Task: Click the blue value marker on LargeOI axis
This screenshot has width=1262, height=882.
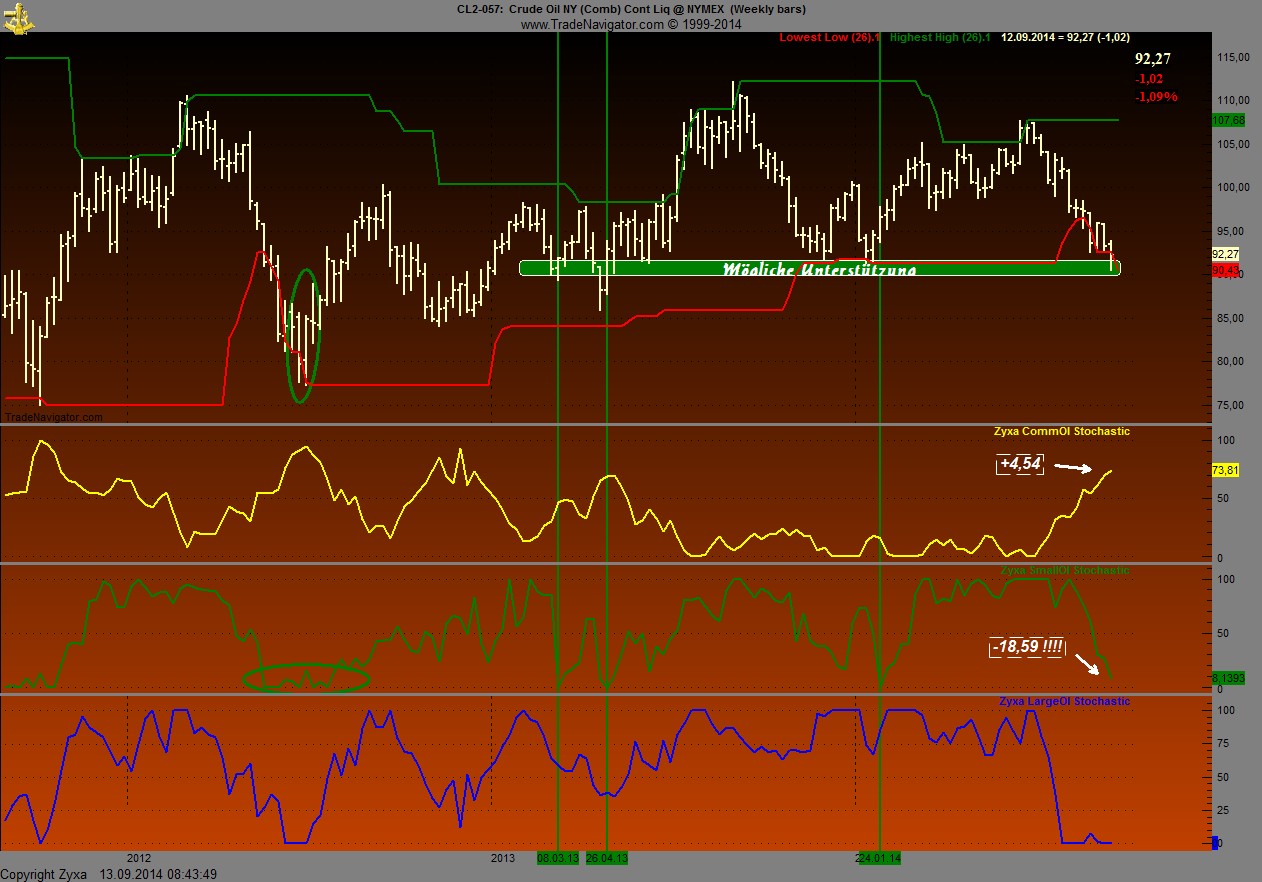Action: (1216, 843)
